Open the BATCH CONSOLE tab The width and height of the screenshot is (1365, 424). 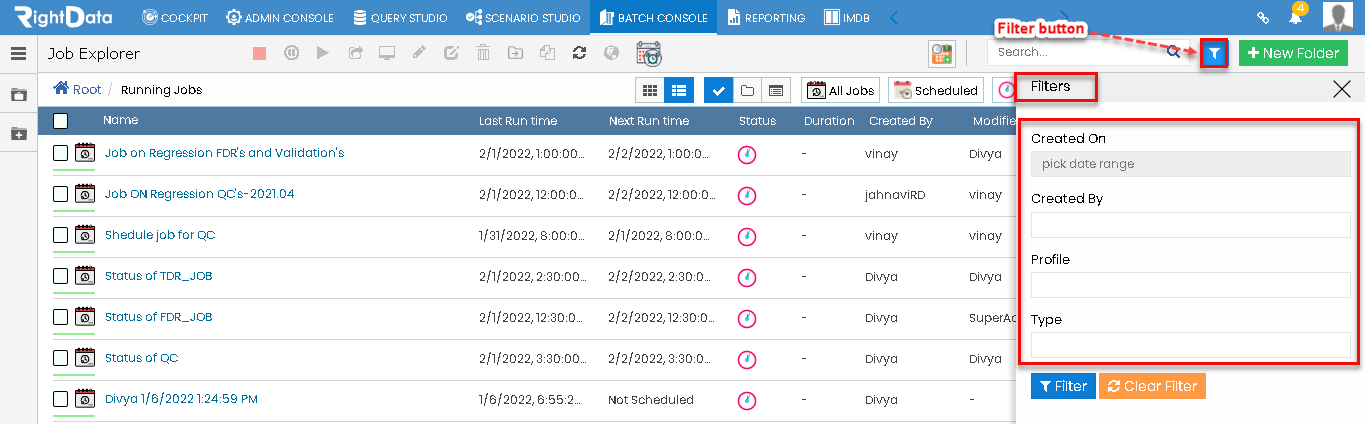pos(653,17)
